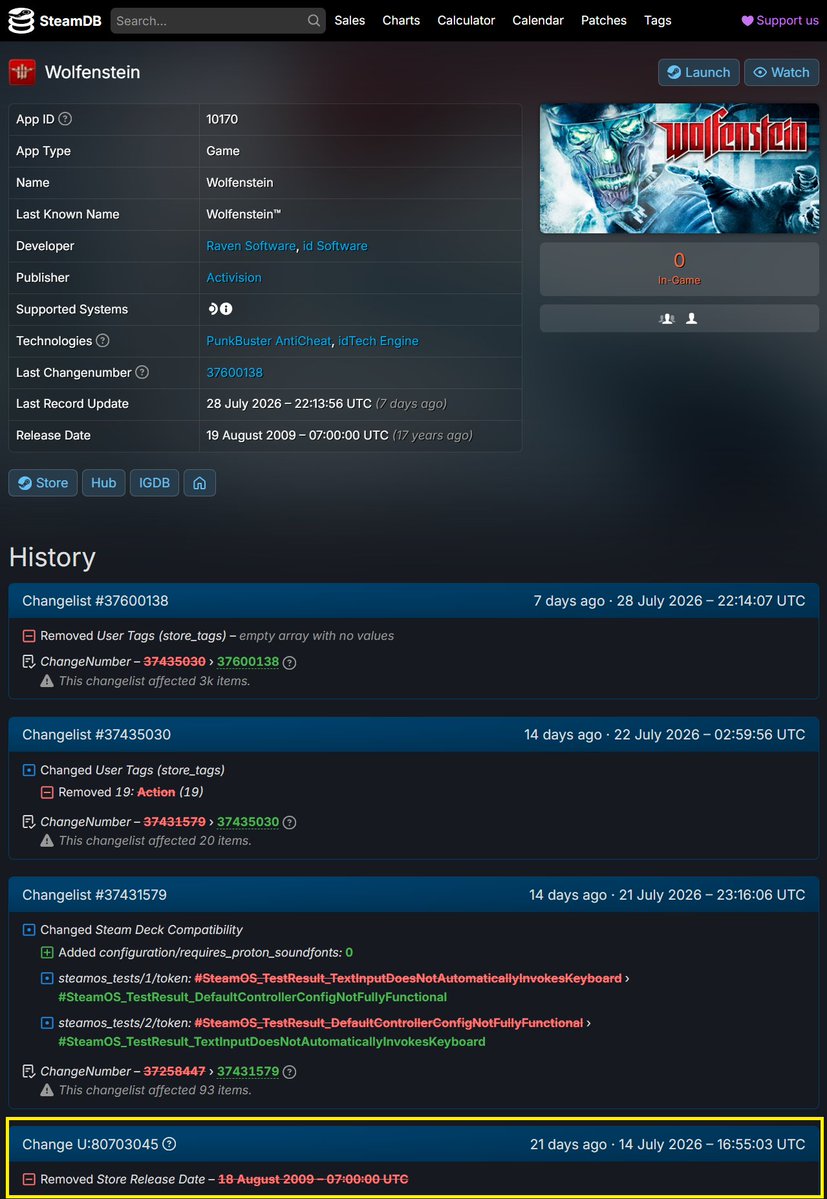Open the Steam Store page button
827x1199 pixels.
coord(43,483)
